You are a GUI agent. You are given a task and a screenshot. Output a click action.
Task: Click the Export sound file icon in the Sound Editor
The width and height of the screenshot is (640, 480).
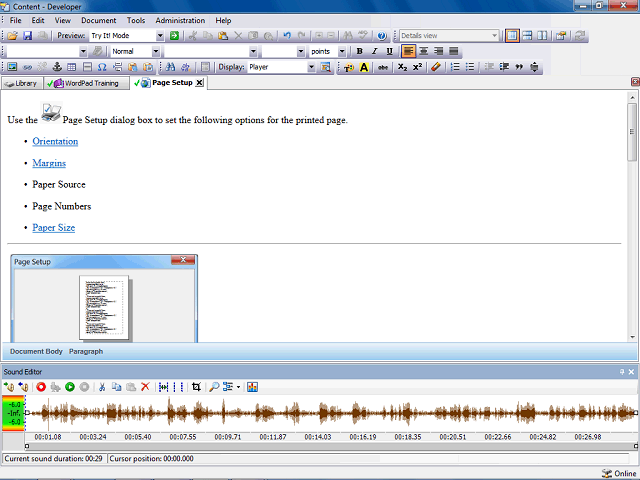pos(23,387)
